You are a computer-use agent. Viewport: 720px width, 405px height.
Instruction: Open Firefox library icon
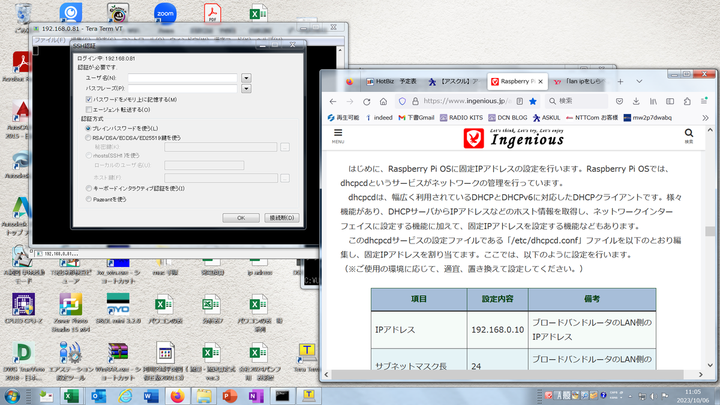(653, 101)
